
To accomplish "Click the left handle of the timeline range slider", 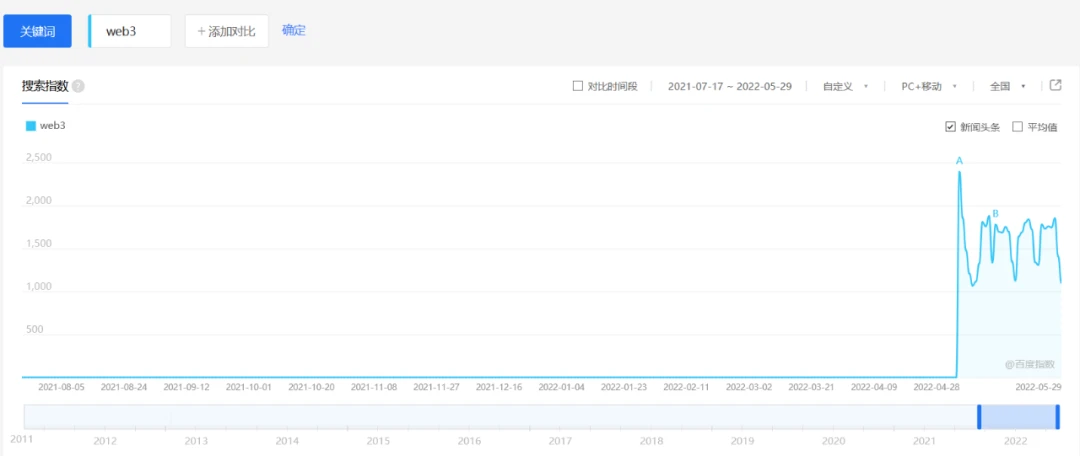I will [x=979, y=417].
